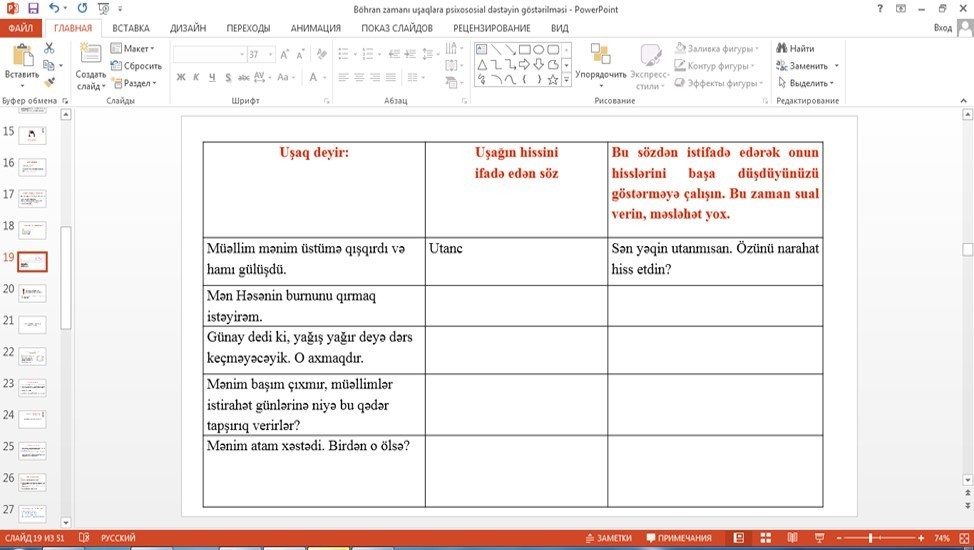Switch to ВИД tab

(x=559, y=28)
